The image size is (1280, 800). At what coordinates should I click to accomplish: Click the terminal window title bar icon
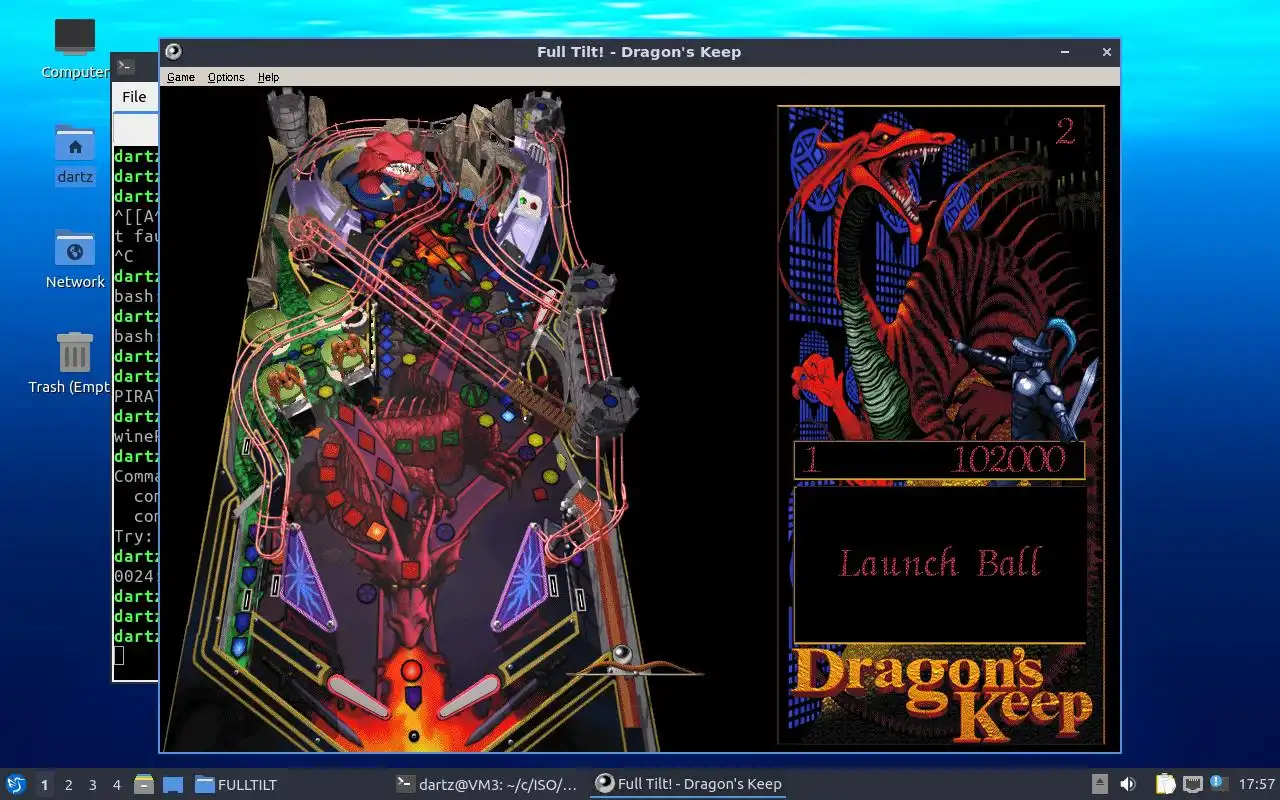click(125, 66)
